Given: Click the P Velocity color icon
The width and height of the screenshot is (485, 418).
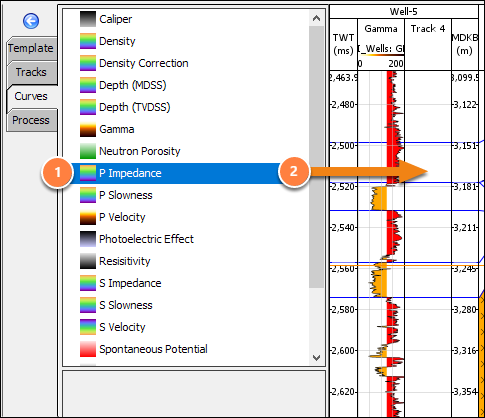Looking at the screenshot, I should 88,217.
